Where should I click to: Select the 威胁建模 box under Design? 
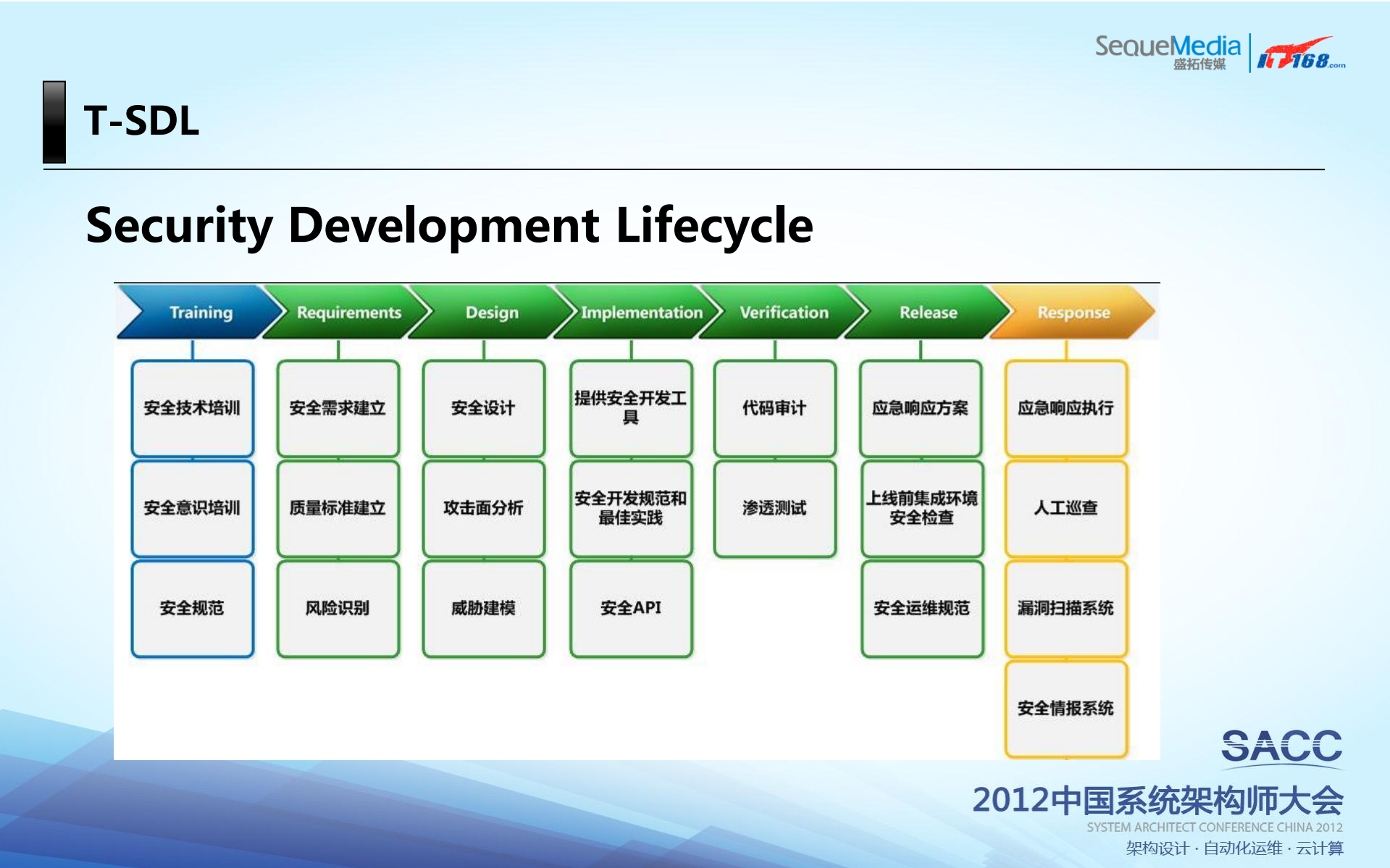(x=483, y=609)
